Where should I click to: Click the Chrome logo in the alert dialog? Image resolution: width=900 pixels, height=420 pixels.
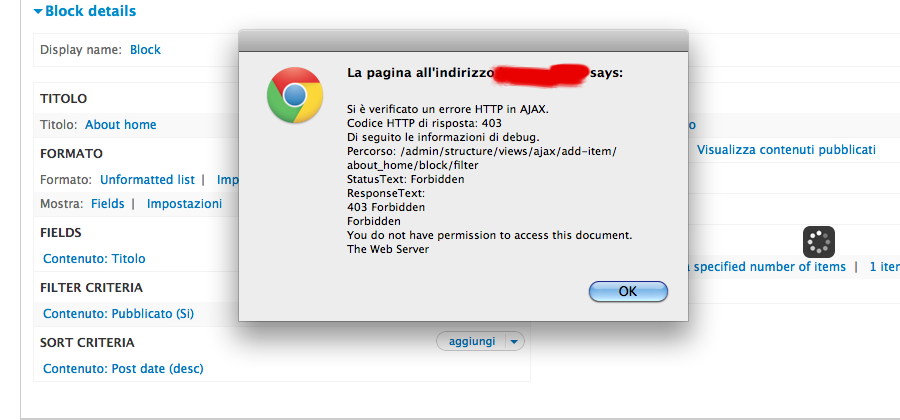point(295,95)
